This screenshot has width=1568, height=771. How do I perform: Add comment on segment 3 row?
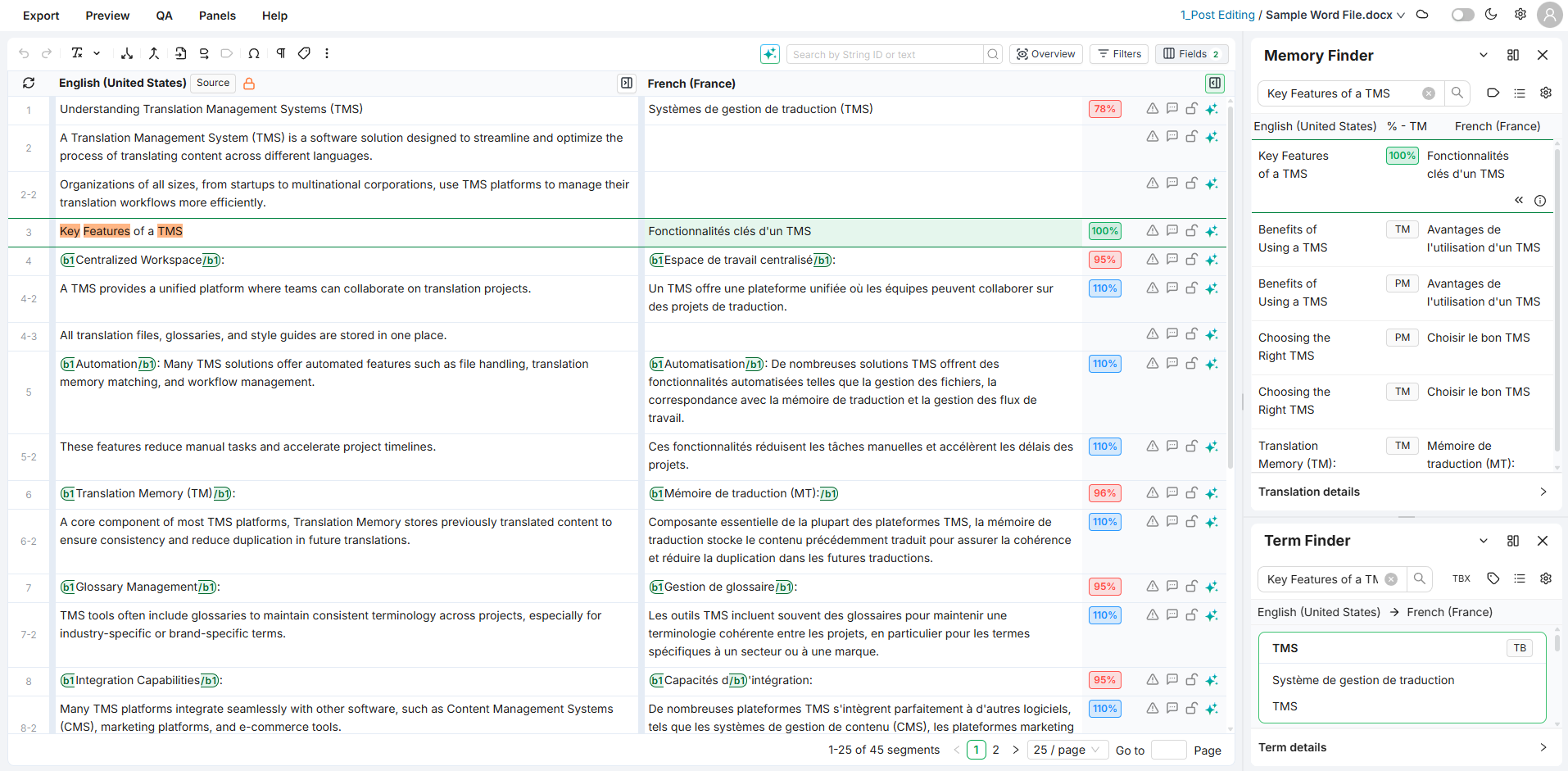(1171, 231)
